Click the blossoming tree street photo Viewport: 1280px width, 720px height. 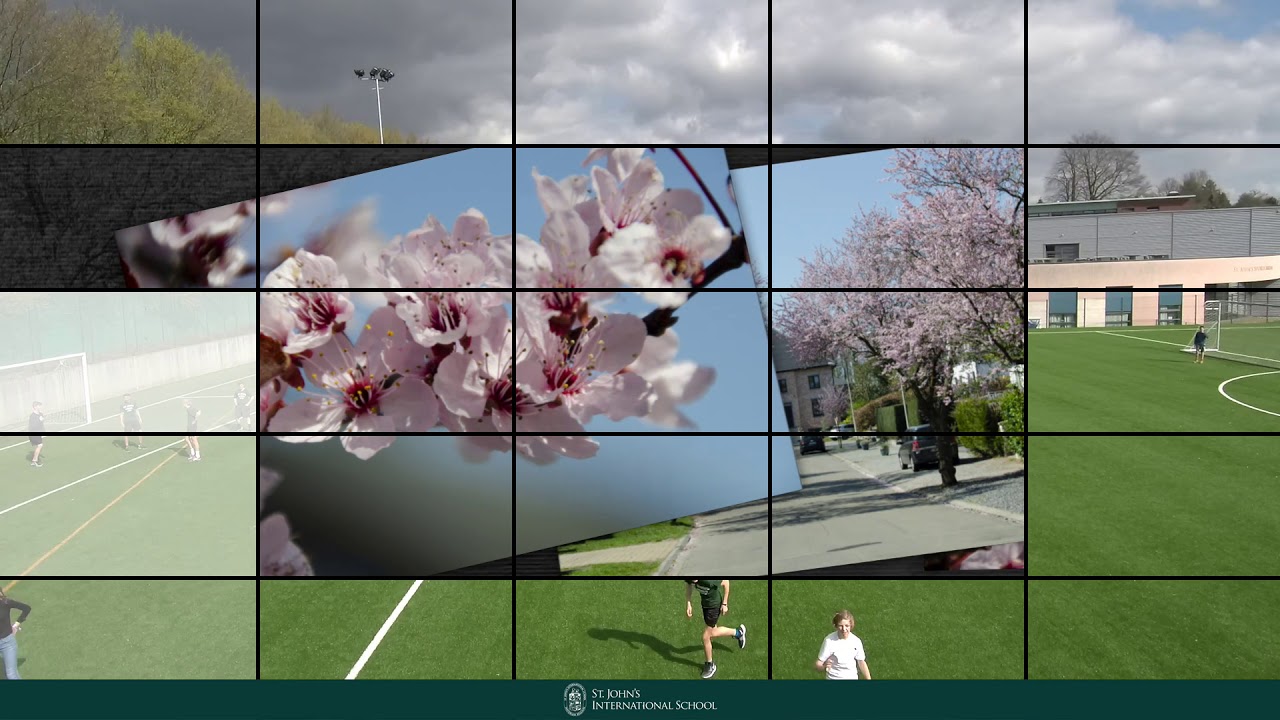pos(890,360)
